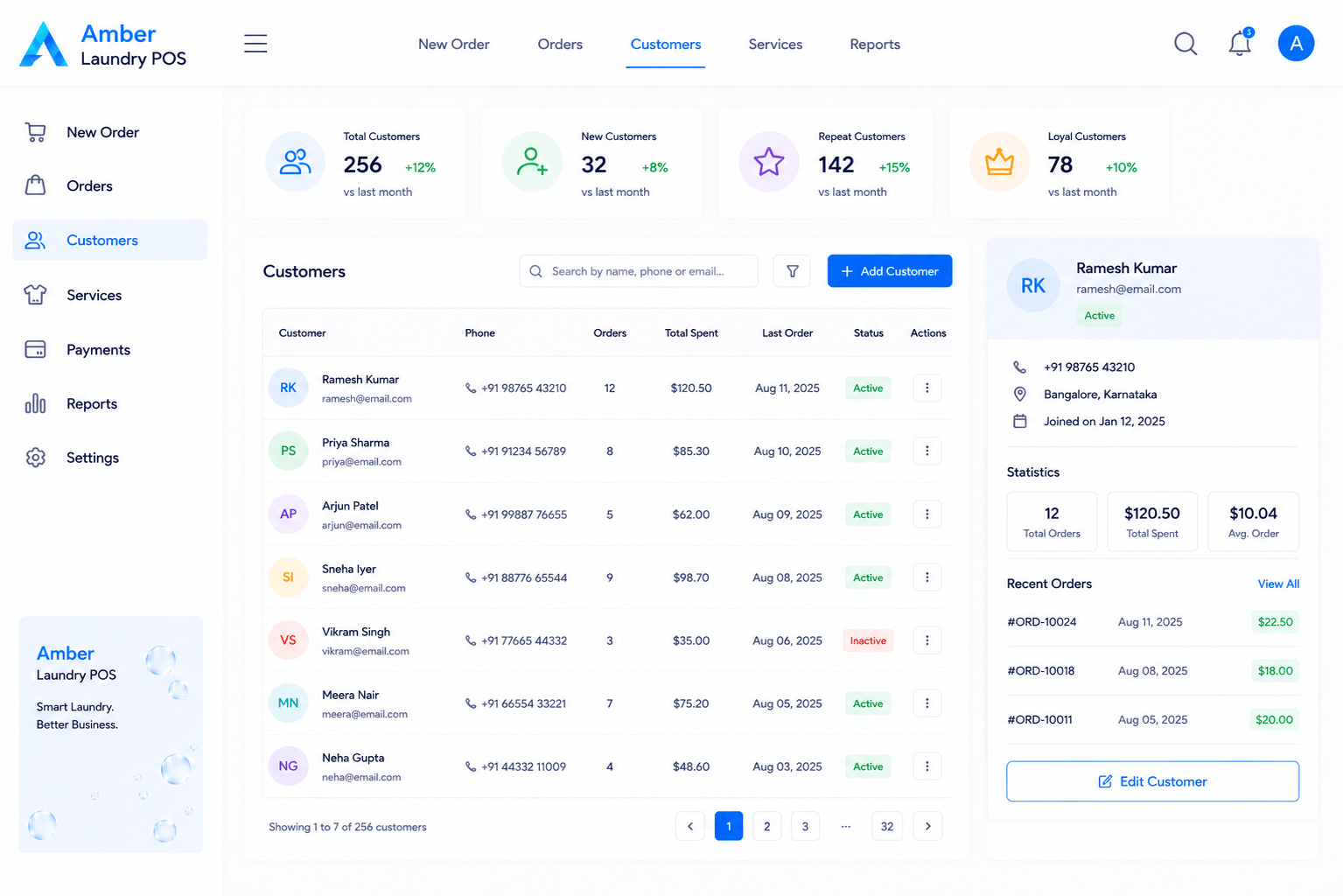
Task: Select the Vikram Singh Inactive status badge
Action: (x=868, y=640)
